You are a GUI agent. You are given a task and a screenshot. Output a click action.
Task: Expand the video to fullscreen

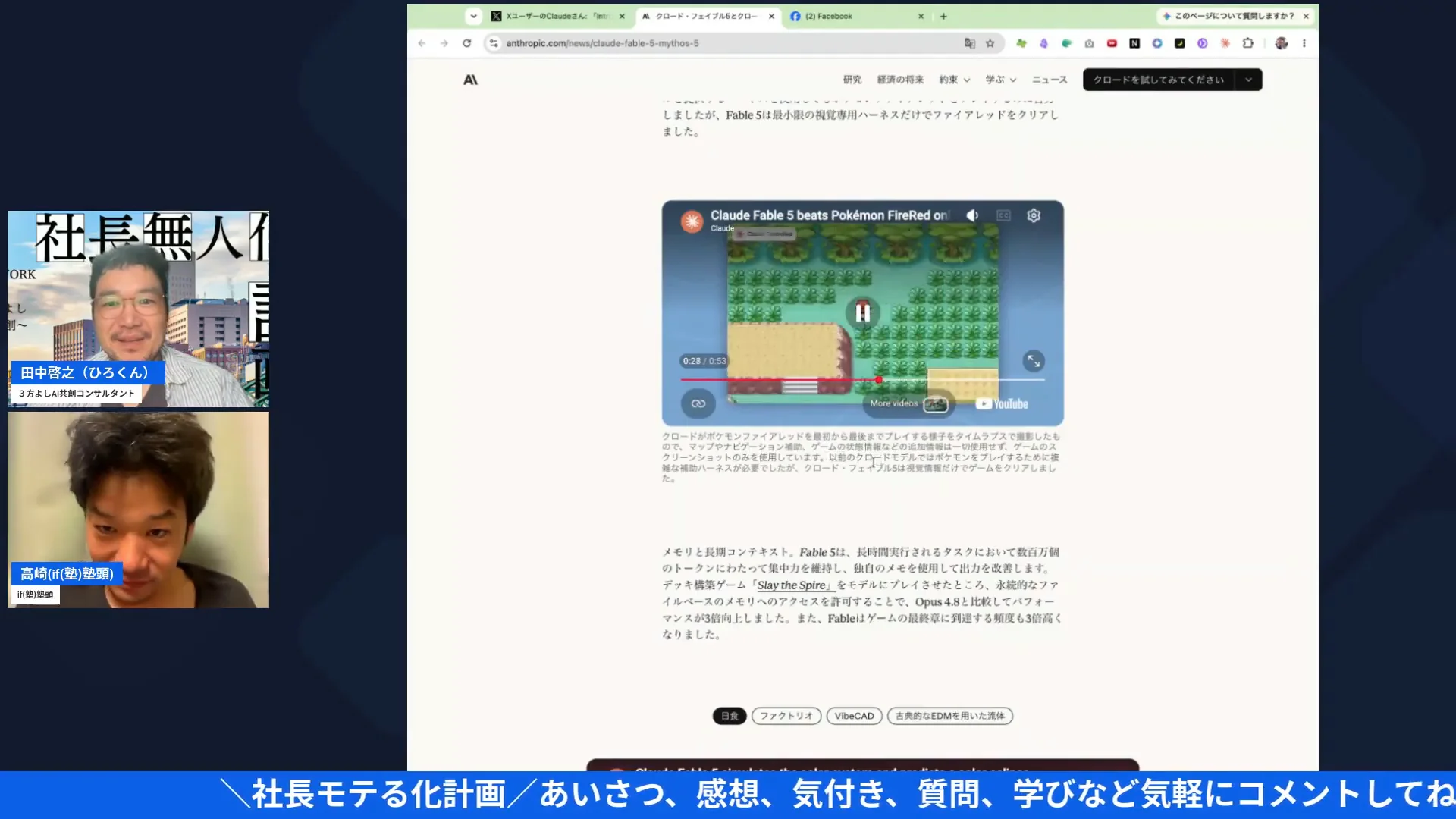click(x=1034, y=361)
